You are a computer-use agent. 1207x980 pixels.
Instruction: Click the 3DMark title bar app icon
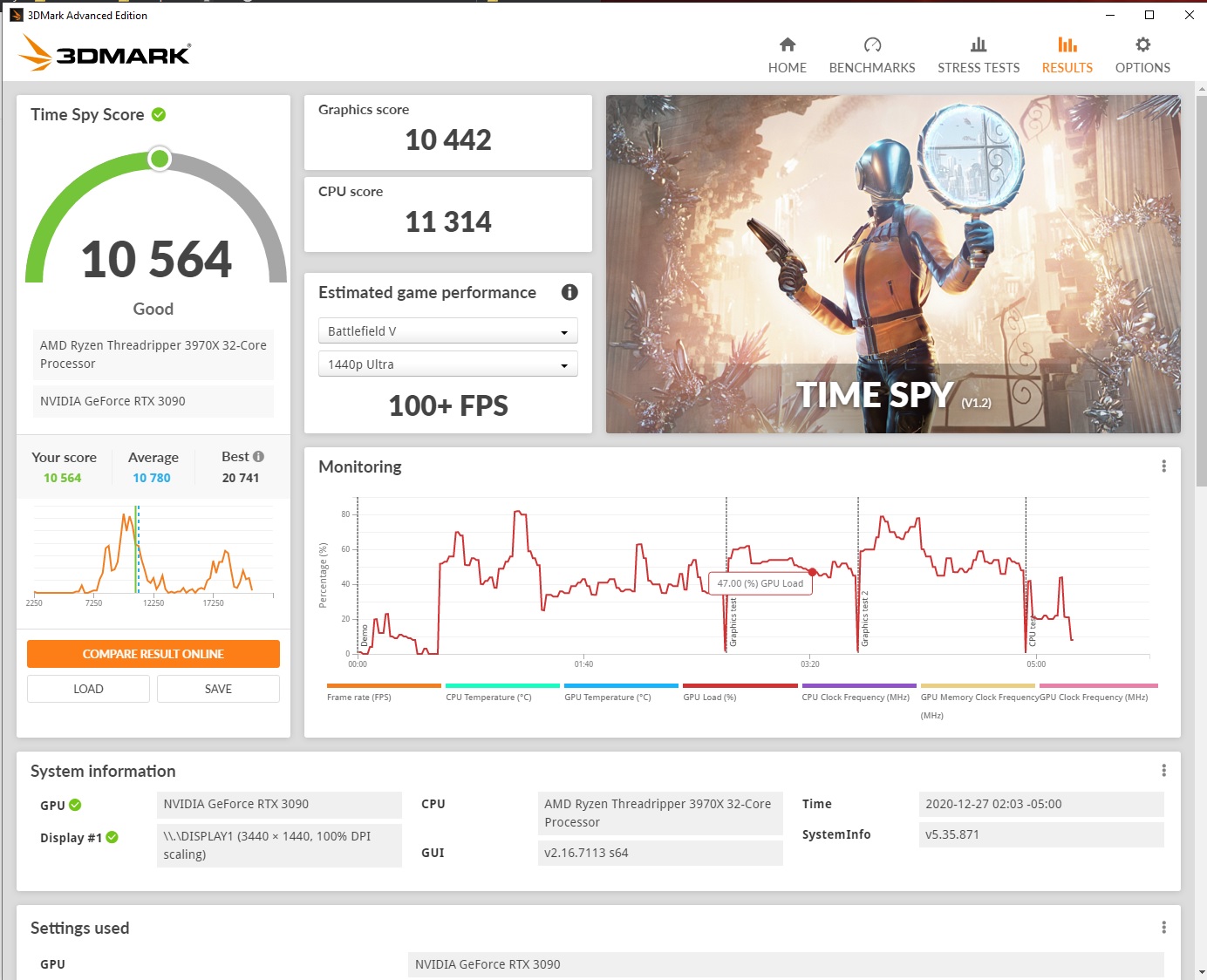click(16, 15)
